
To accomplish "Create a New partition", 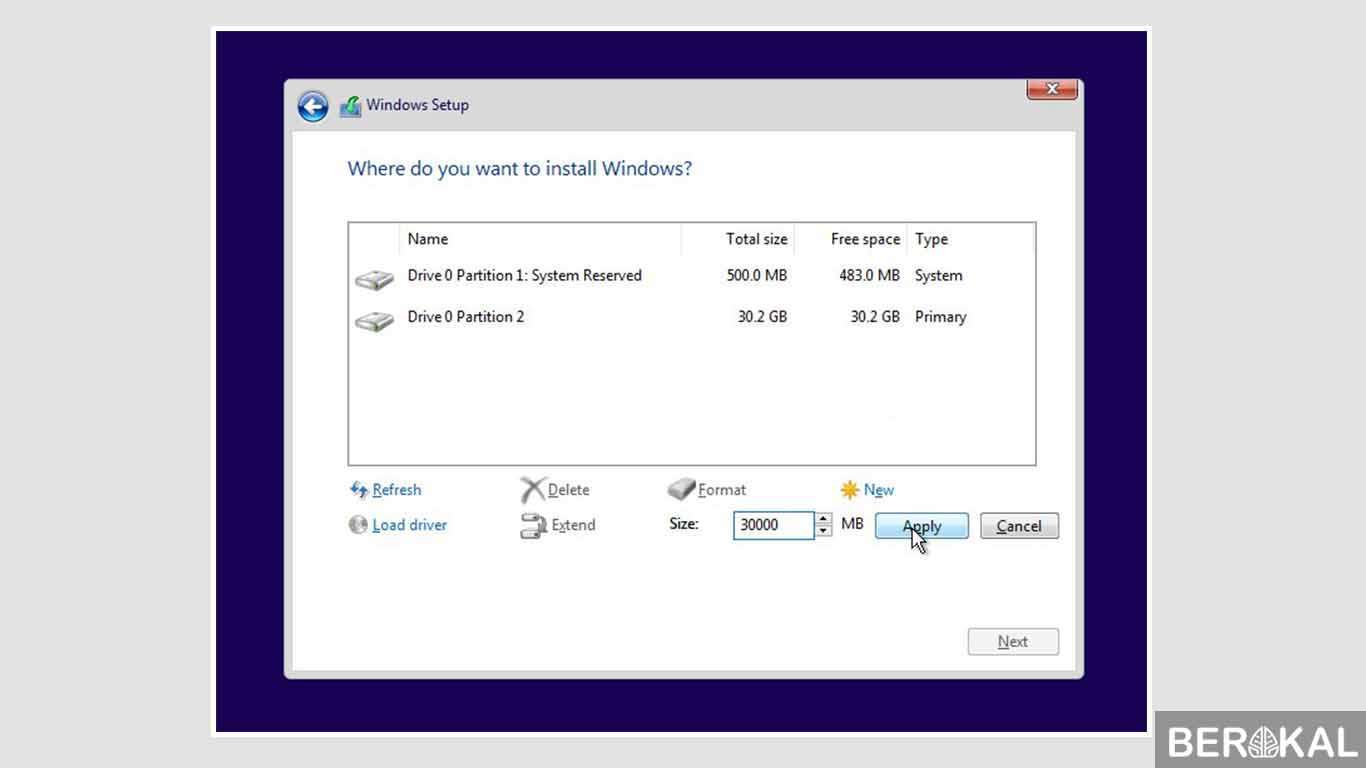I will click(x=879, y=490).
